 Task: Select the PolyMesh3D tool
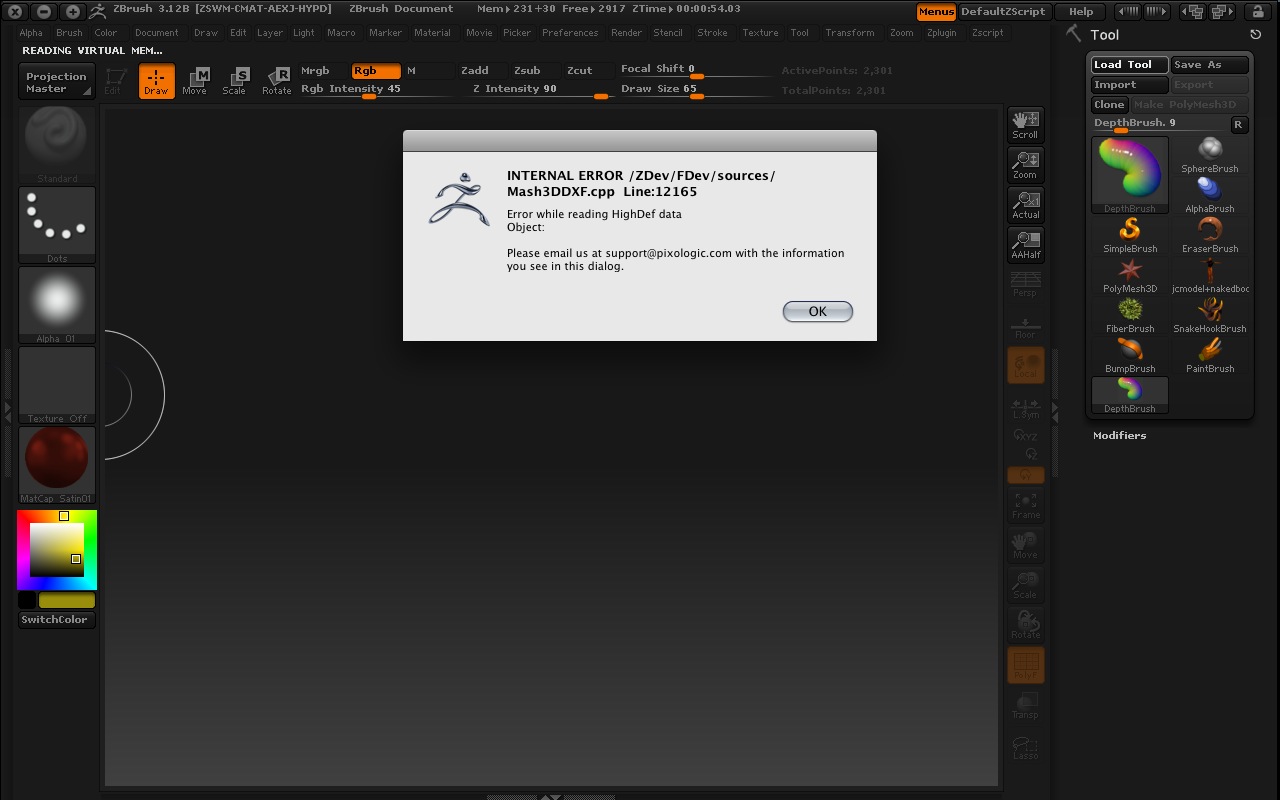1130,275
